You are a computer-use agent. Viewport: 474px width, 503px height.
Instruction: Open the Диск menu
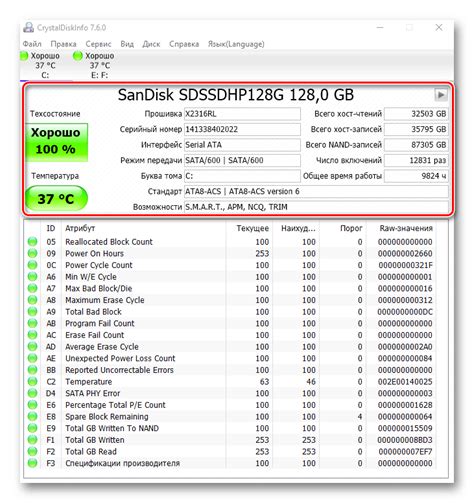(x=151, y=44)
